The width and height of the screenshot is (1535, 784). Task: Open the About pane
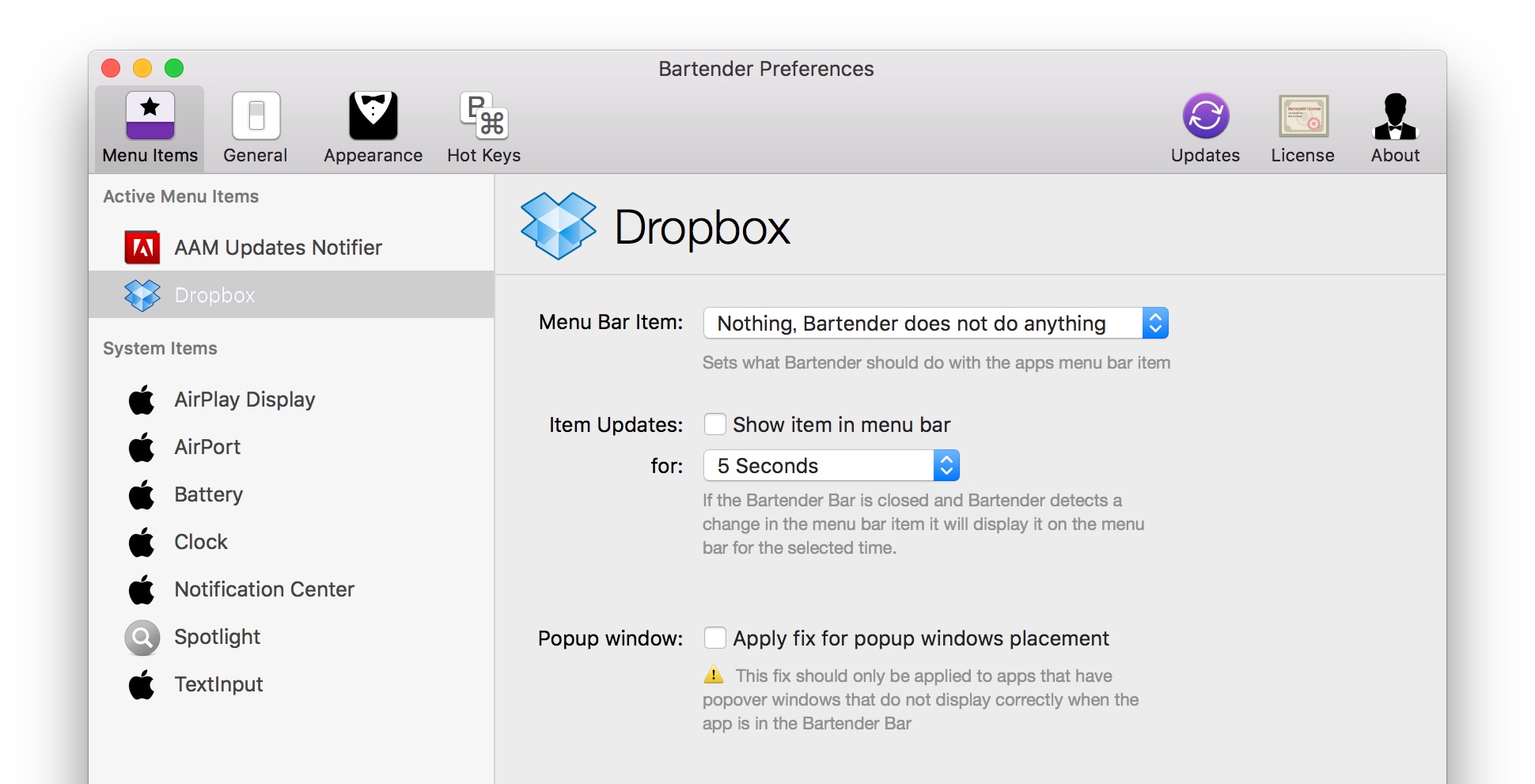coord(1395,128)
